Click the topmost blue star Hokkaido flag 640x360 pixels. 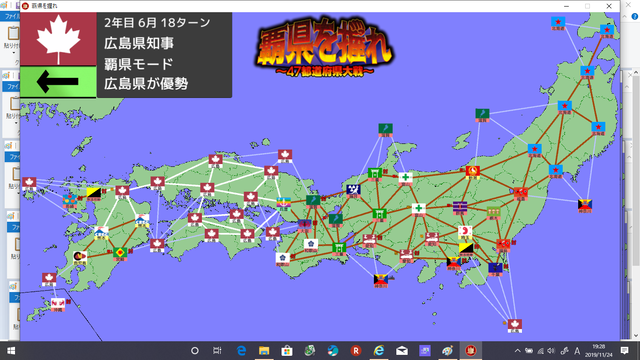tap(558, 23)
